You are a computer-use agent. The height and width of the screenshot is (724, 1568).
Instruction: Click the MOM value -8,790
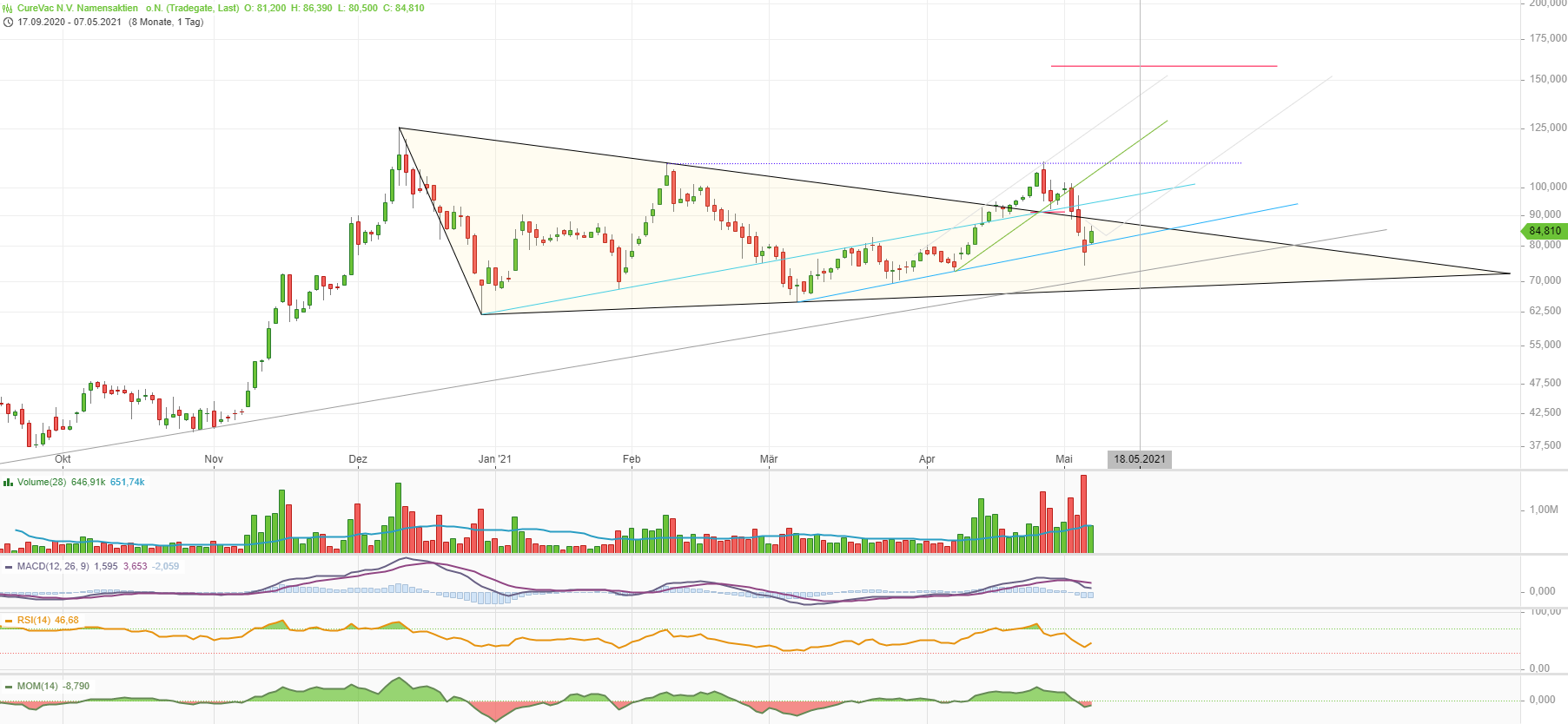tap(76, 686)
